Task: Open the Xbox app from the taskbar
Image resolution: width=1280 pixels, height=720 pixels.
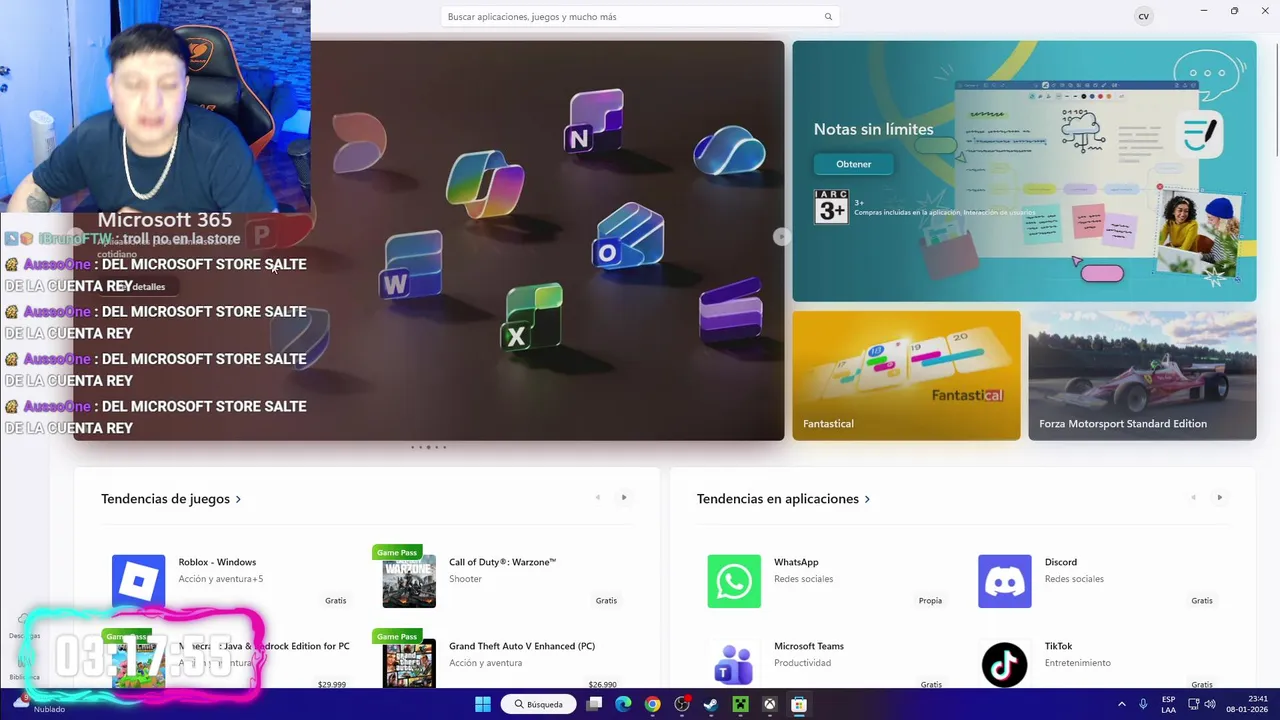Action: 769,704
